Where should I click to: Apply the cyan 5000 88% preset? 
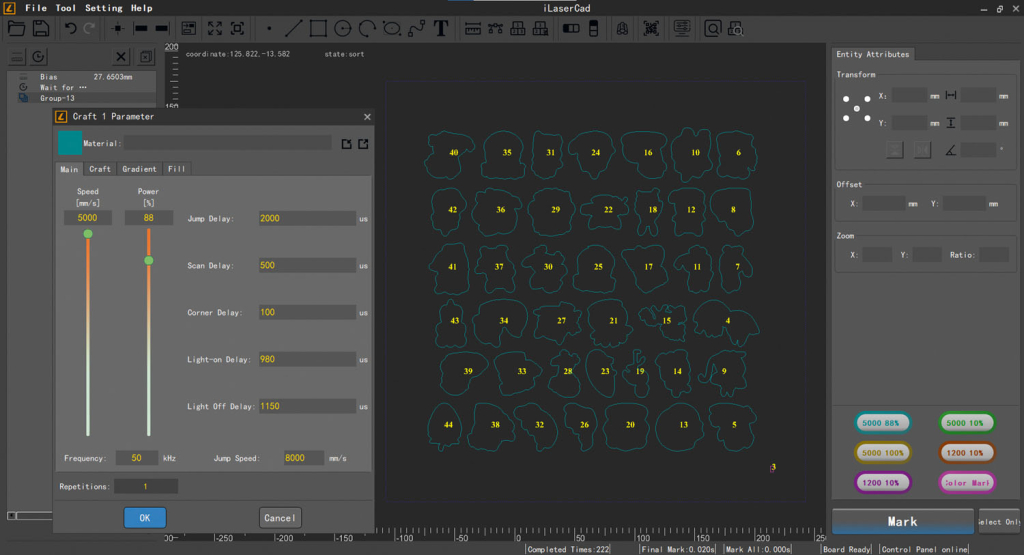click(x=882, y=423)
